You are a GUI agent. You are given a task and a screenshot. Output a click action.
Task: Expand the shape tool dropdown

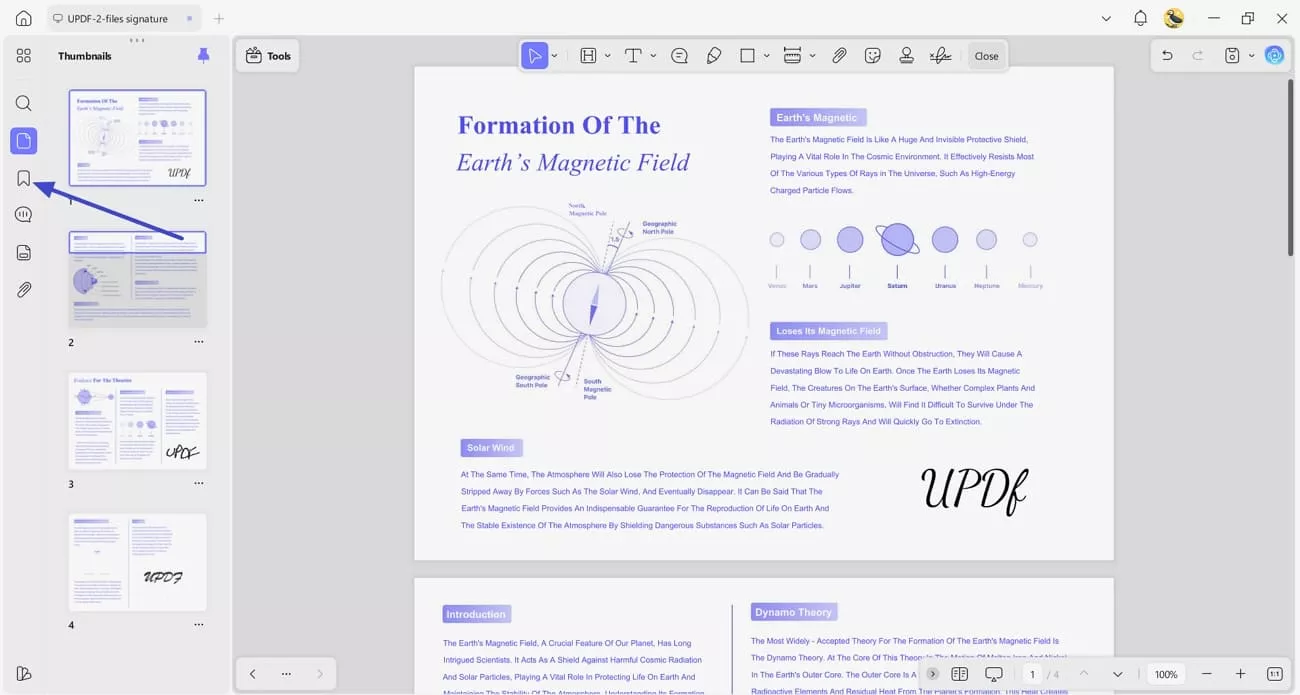click(x=767, y=56)
